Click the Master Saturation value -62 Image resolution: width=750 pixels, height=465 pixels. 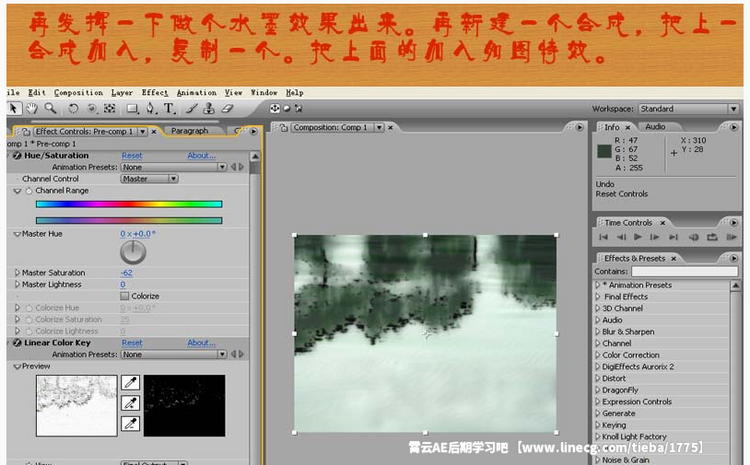pos(126,273)
